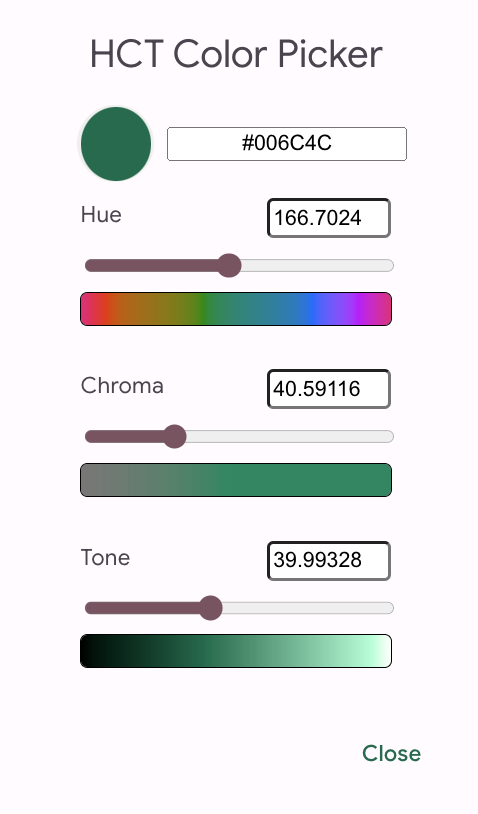
Task: Click the gray-to-green chroma gradient bar
Action: click(236, 480)
